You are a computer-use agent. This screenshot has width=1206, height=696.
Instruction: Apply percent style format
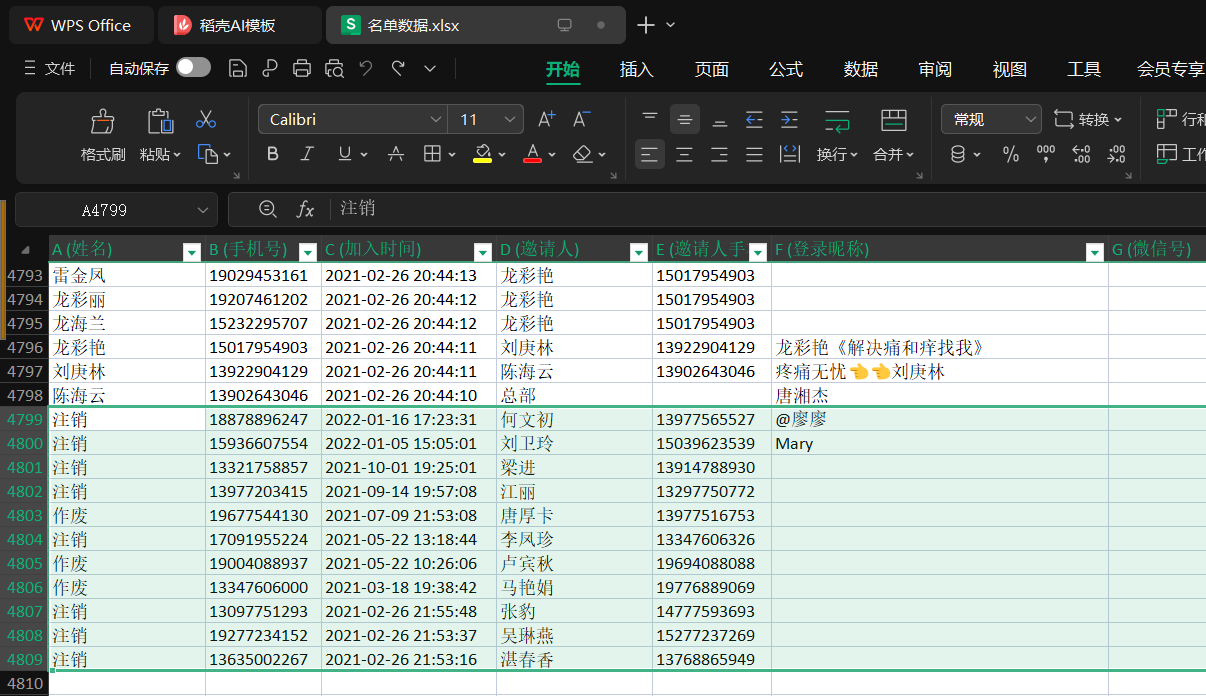(1011, 154)
